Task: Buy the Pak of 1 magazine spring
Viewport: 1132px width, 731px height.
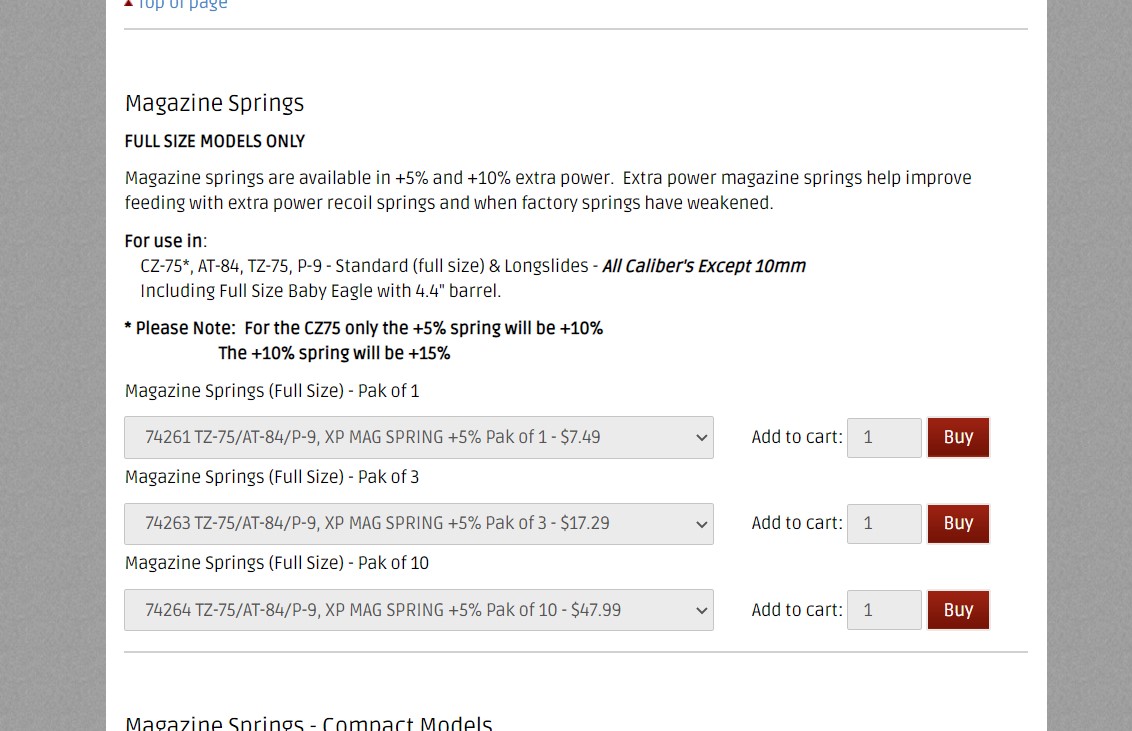Action: coord(958,437)
